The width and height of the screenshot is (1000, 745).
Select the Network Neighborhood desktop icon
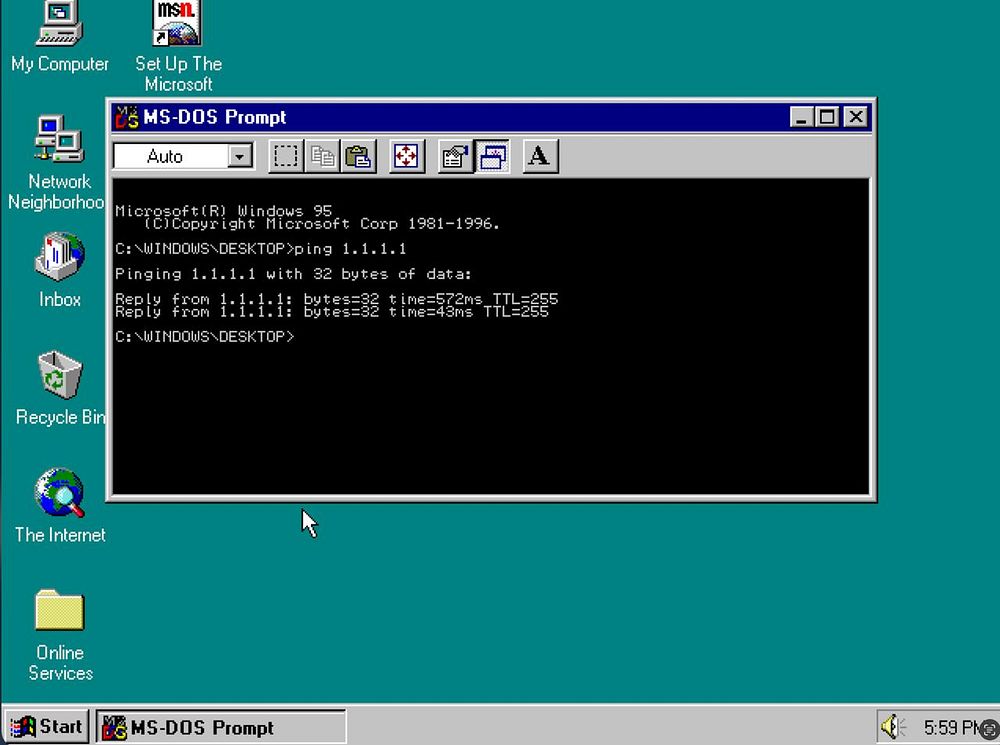pyautogui.click(x=57, y=163)
